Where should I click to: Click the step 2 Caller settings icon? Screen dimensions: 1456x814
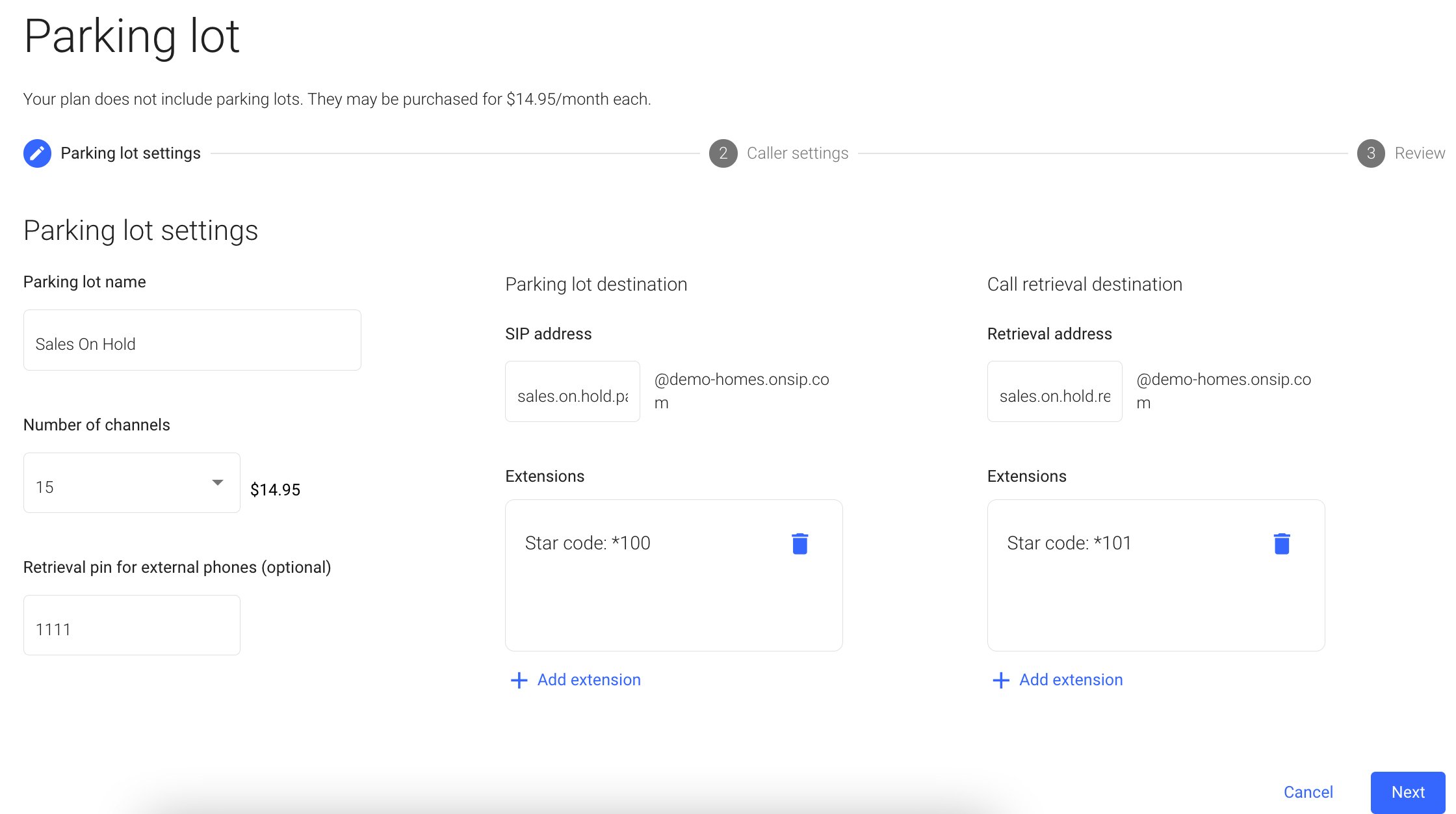coord(722,153)
